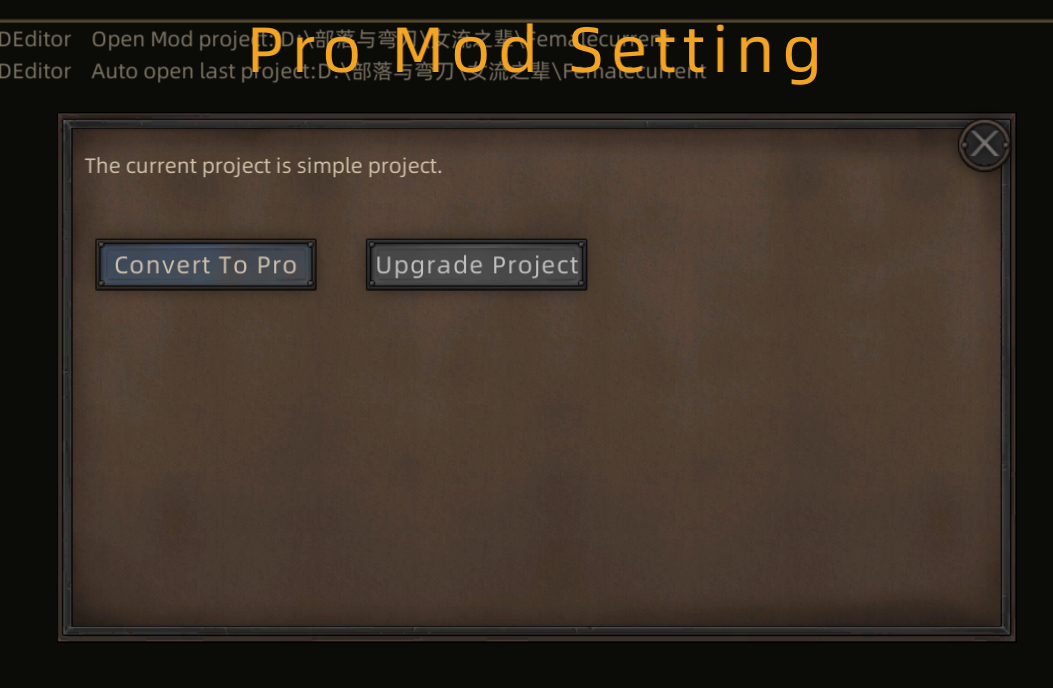Screen dimensions: 1053x688
Task: Click the 'current project is simple project' message
Action: [263, 166]
